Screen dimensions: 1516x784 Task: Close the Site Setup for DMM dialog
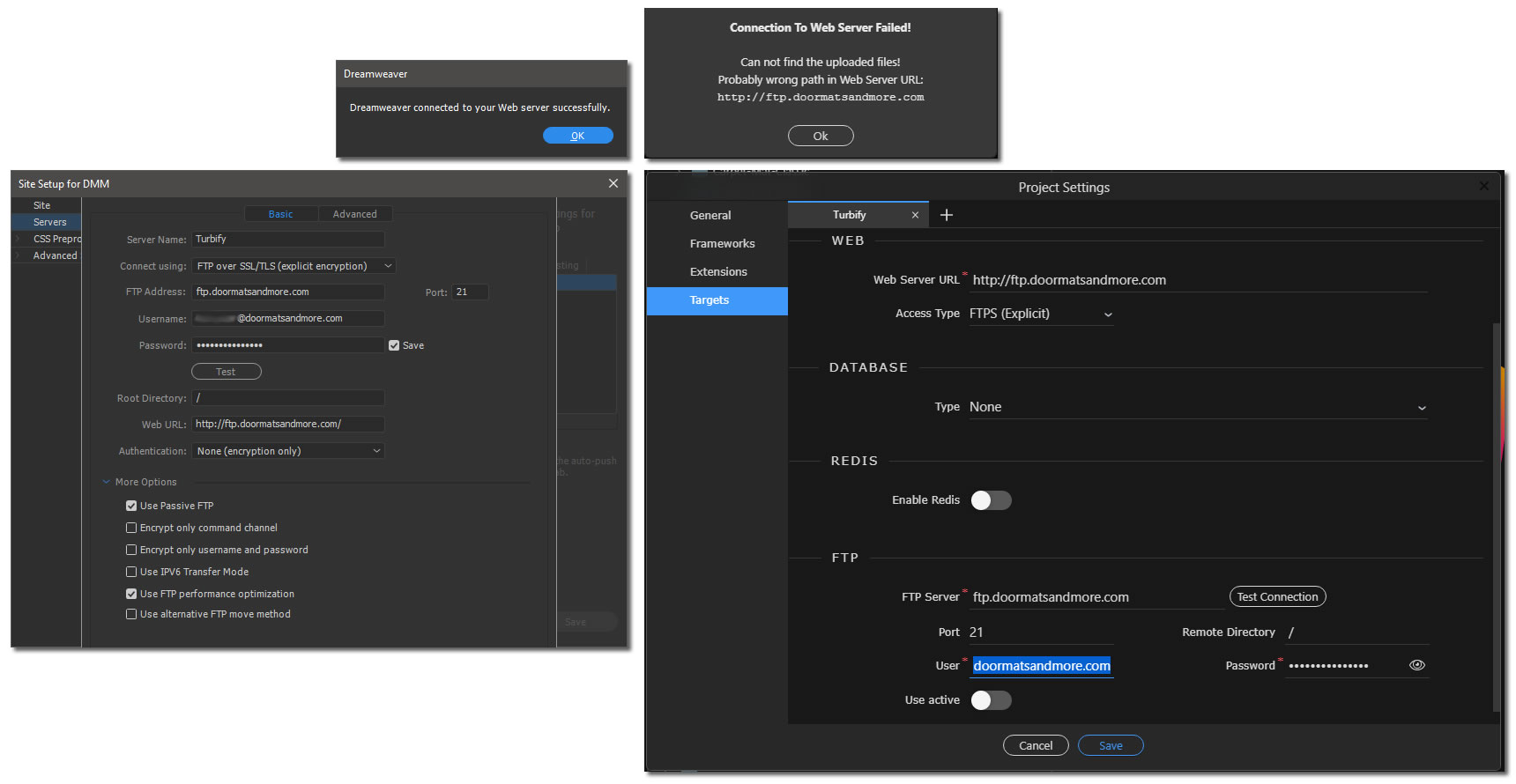(613, 183)
